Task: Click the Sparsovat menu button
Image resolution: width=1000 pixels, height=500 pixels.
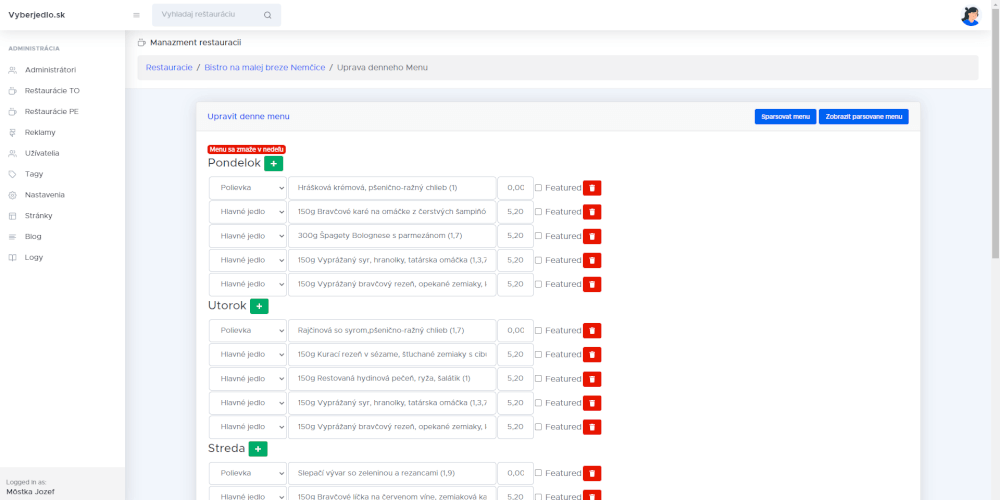Action: pyautogui.click(x=785, y=117)
